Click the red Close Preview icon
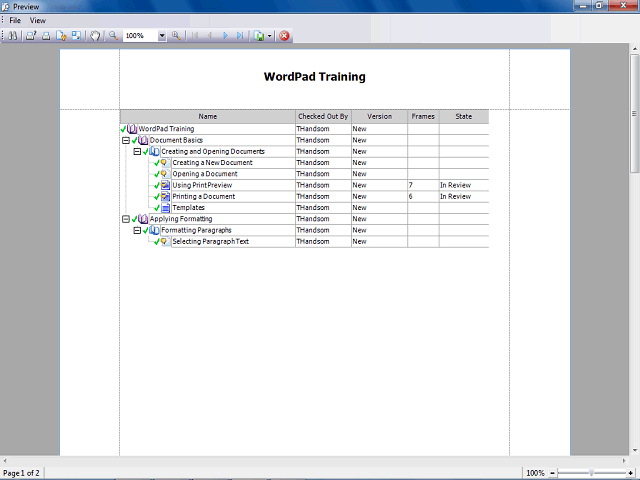Image resolution: width=640 pixels, height=480 pixels. point(284,36)
